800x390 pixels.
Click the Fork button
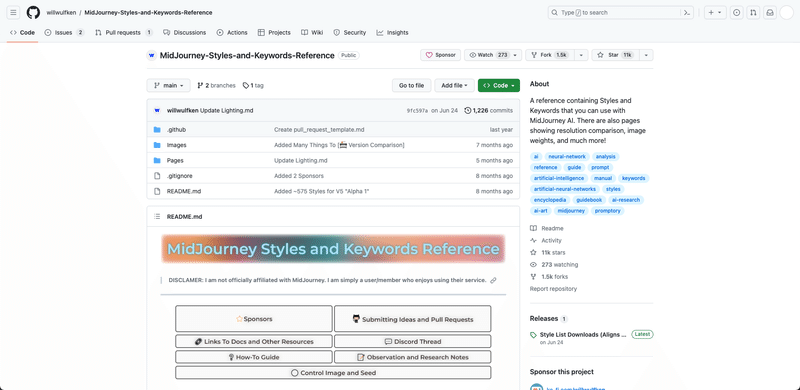click(x=551, y=55)
